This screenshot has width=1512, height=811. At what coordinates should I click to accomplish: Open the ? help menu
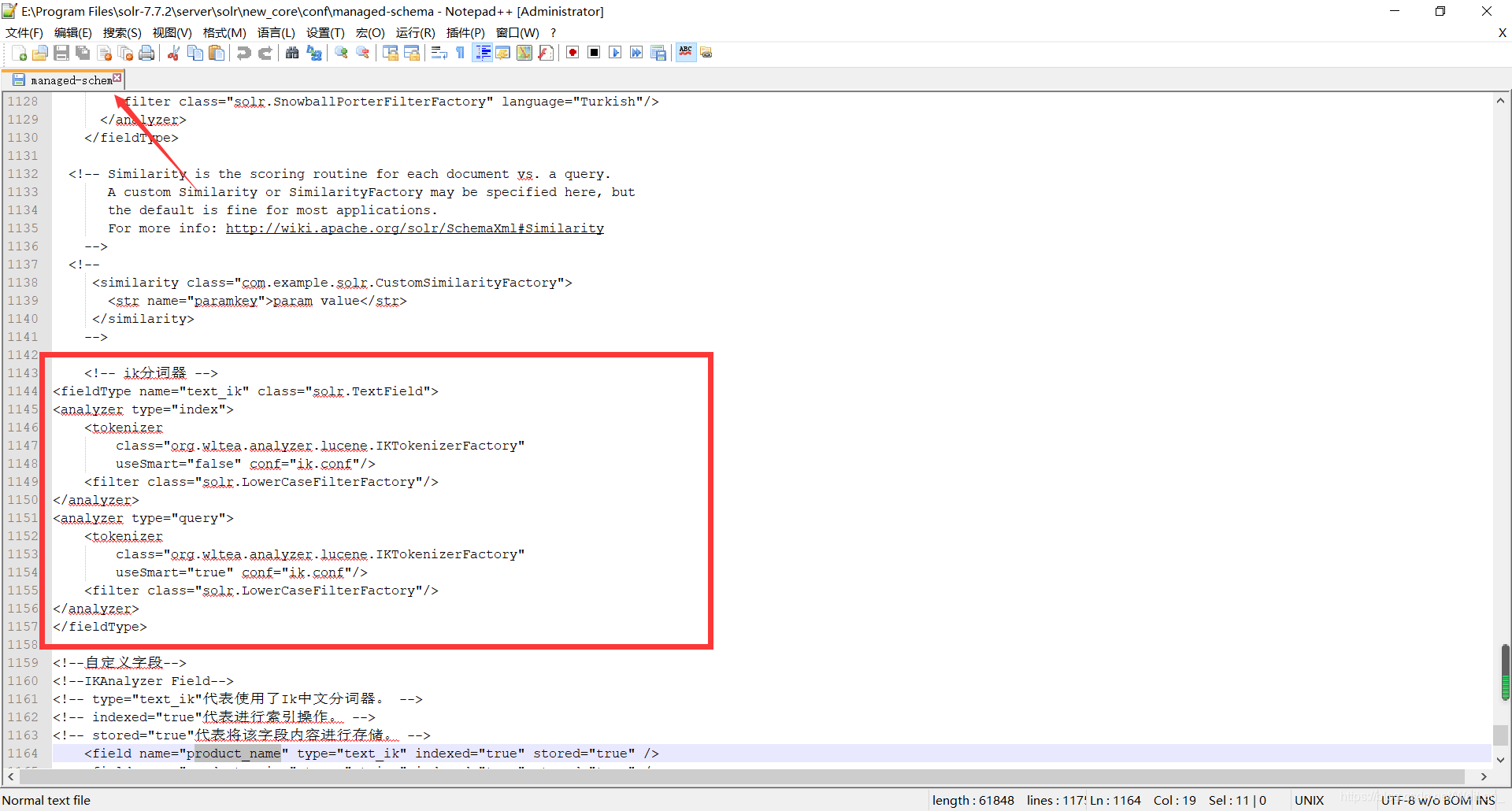coord(553,32)
